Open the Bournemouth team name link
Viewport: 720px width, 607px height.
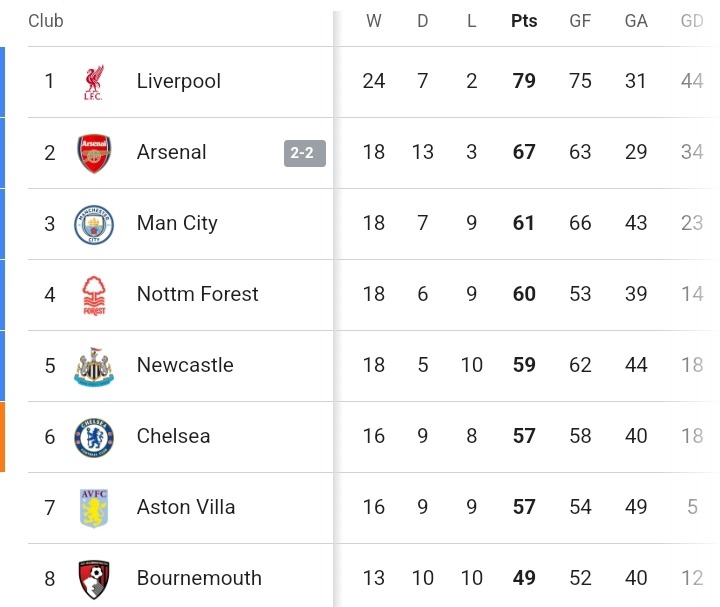tap(199, 578)
